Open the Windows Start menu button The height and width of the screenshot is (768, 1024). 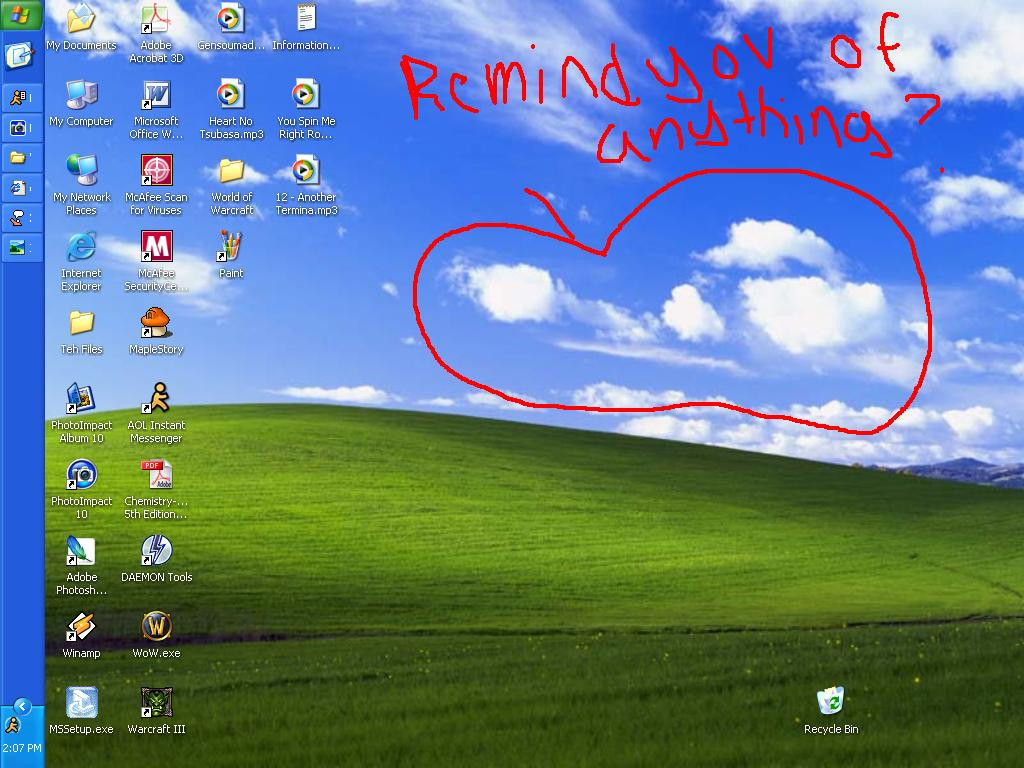[x=22, y=15]
